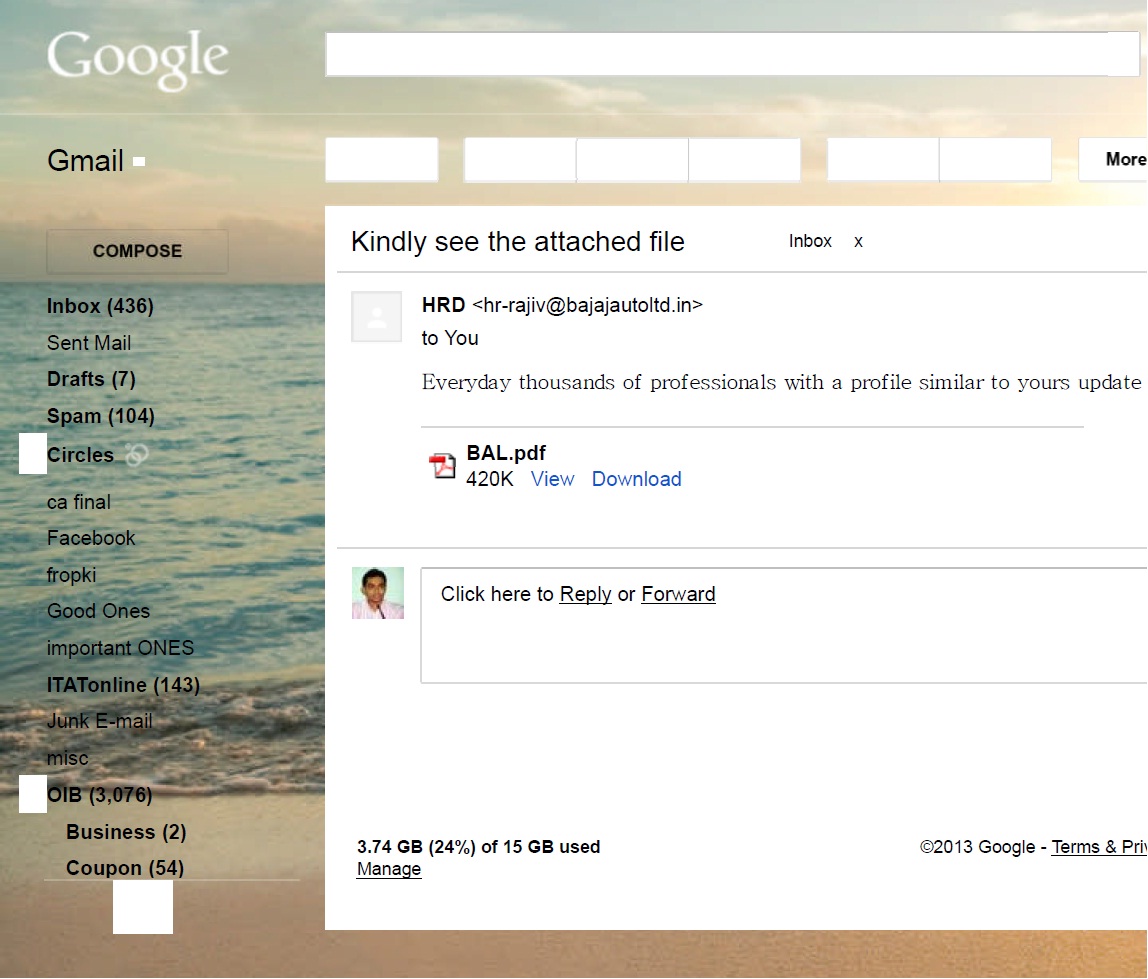
Task: Open ITATonline (143) label
Action: pyautogui.click(x=123, y=685)
